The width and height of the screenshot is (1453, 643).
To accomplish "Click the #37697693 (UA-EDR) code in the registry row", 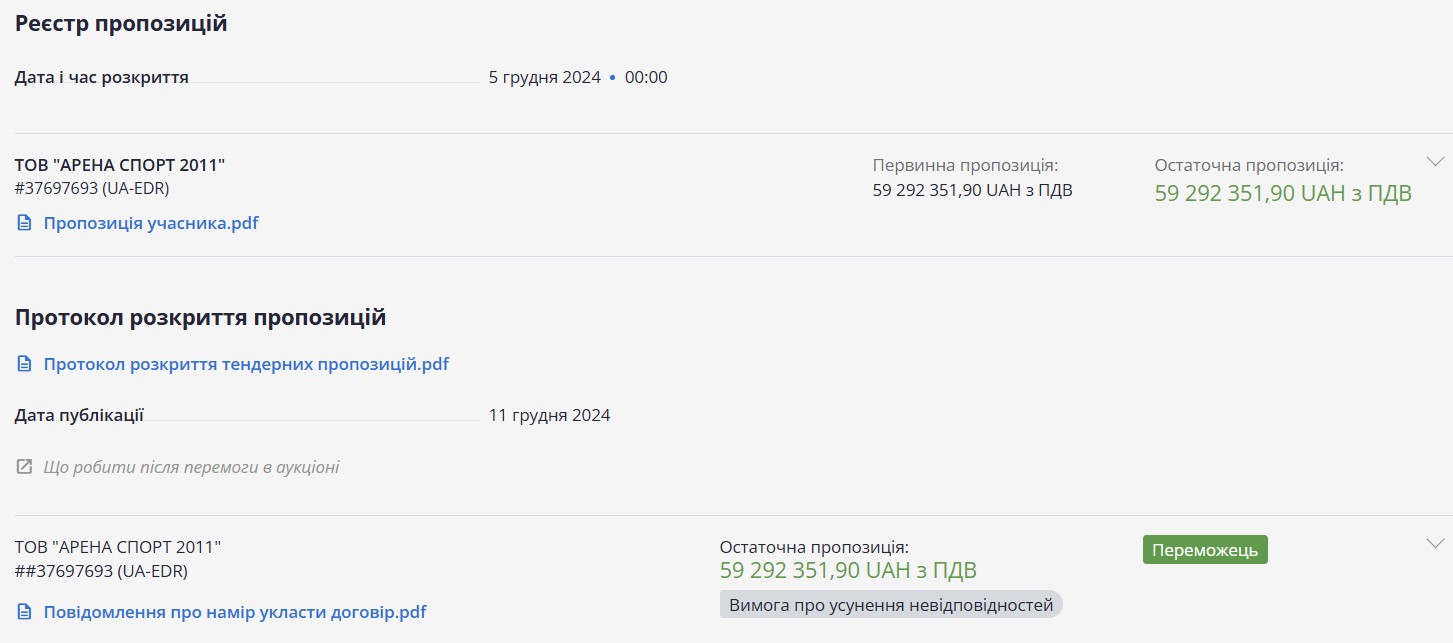I will [x=85, y=188].
